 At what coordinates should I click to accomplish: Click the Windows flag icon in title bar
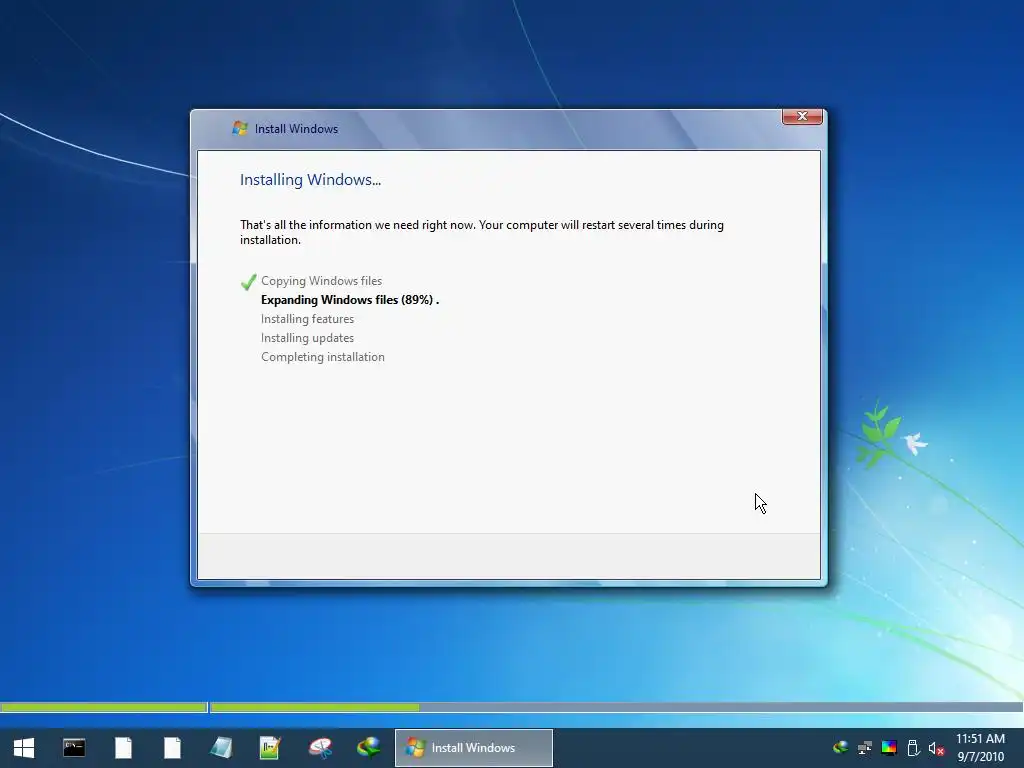240,128
